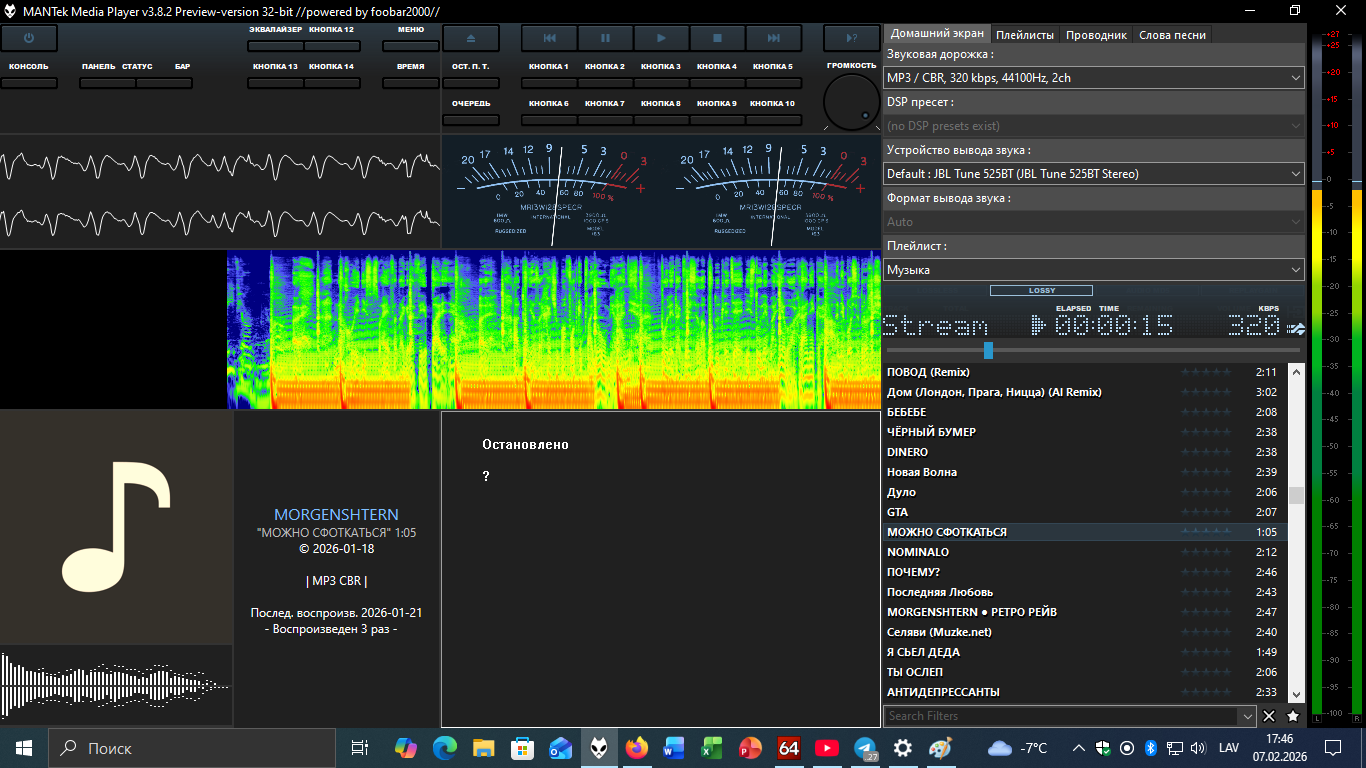Expand the audio output device dropdown

click(x=1094, y=173)
